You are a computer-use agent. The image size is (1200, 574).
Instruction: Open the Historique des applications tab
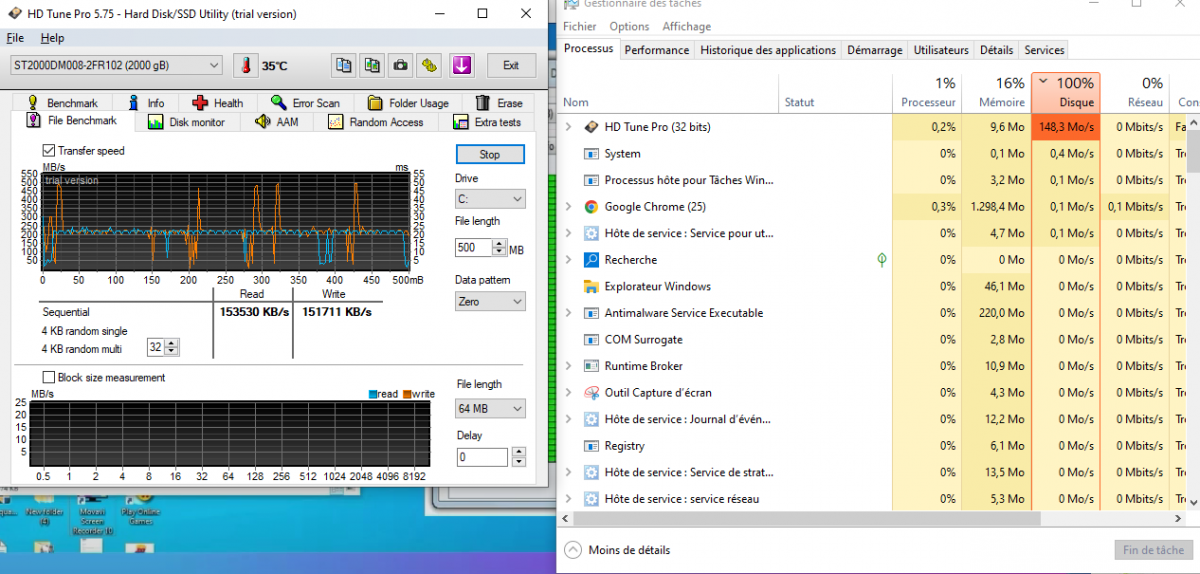click(768, 50)
